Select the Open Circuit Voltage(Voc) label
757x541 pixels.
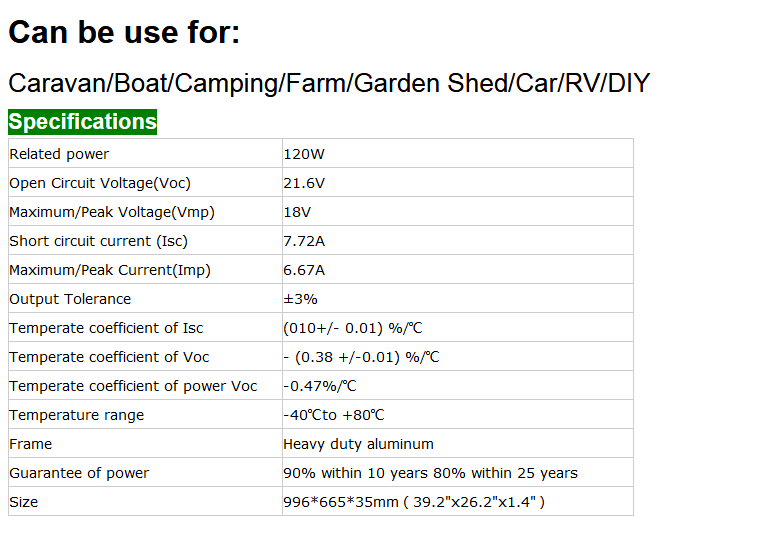100,183
